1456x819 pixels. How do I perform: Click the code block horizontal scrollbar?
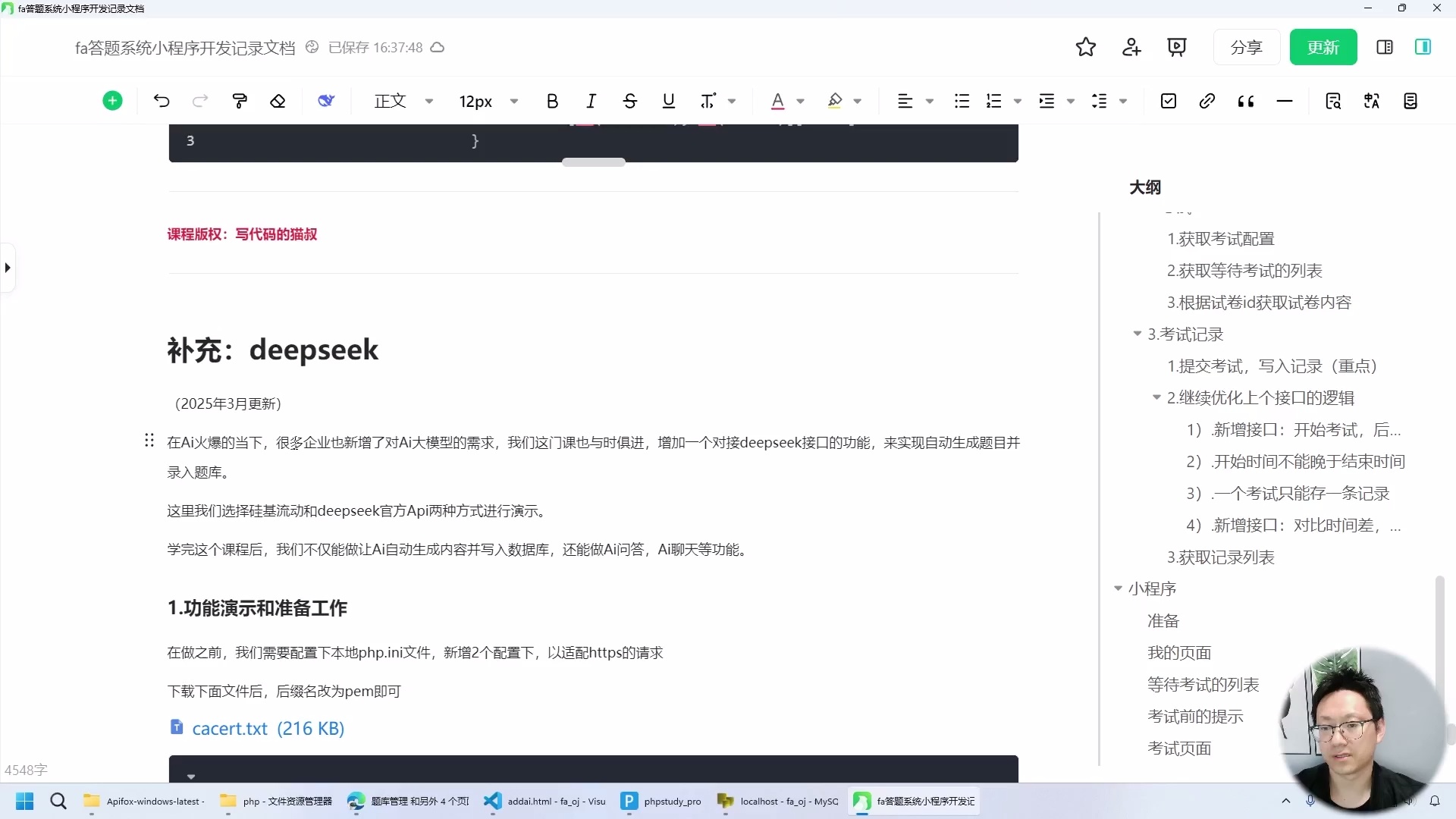coord(594,162)
